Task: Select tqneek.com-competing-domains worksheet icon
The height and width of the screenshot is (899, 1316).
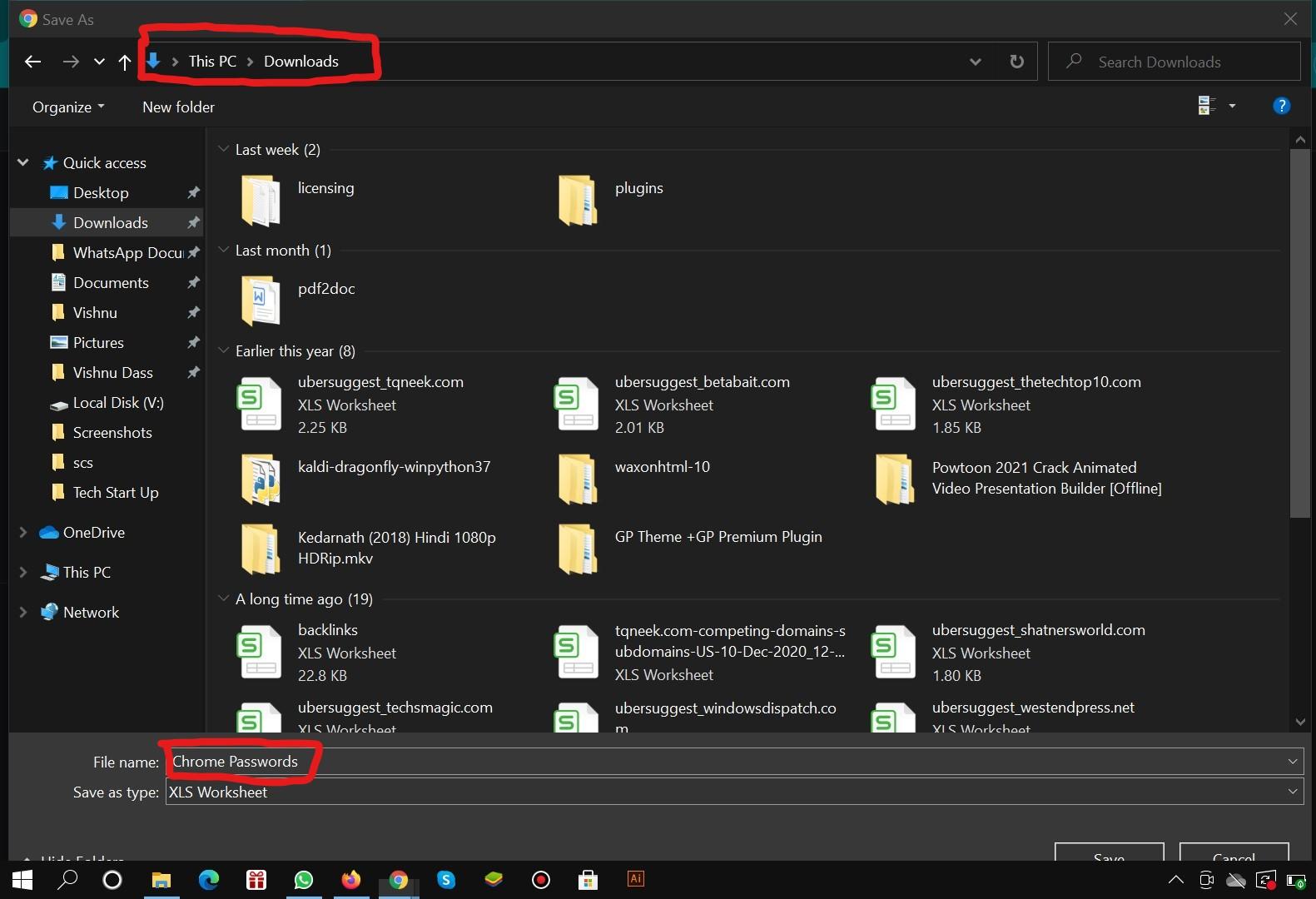Action: click(x=578, y=652)
